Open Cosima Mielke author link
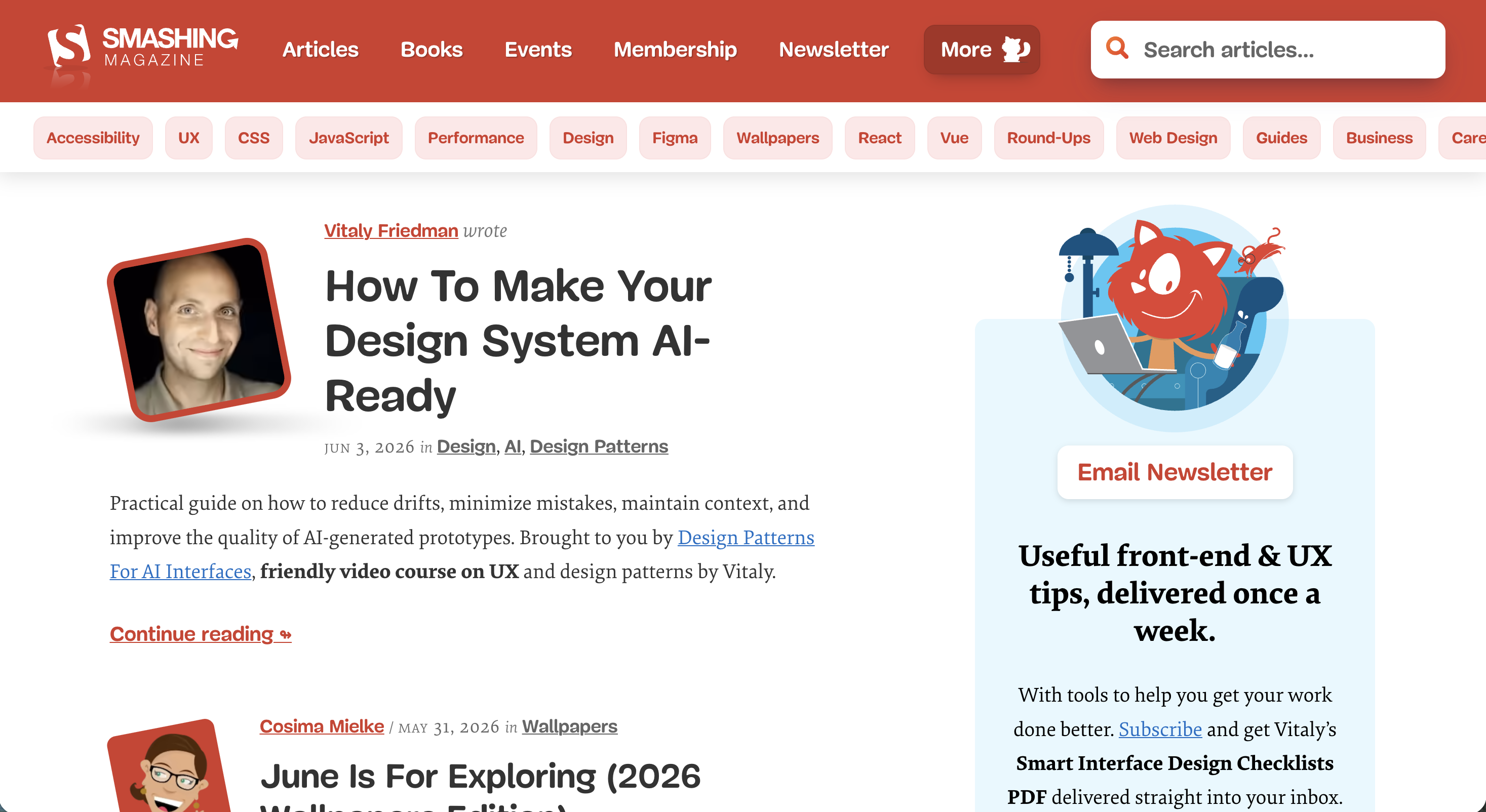Image resolution: width=1486 pixels, height=812 pixels. pyautogui.click(x=322, y=726)
